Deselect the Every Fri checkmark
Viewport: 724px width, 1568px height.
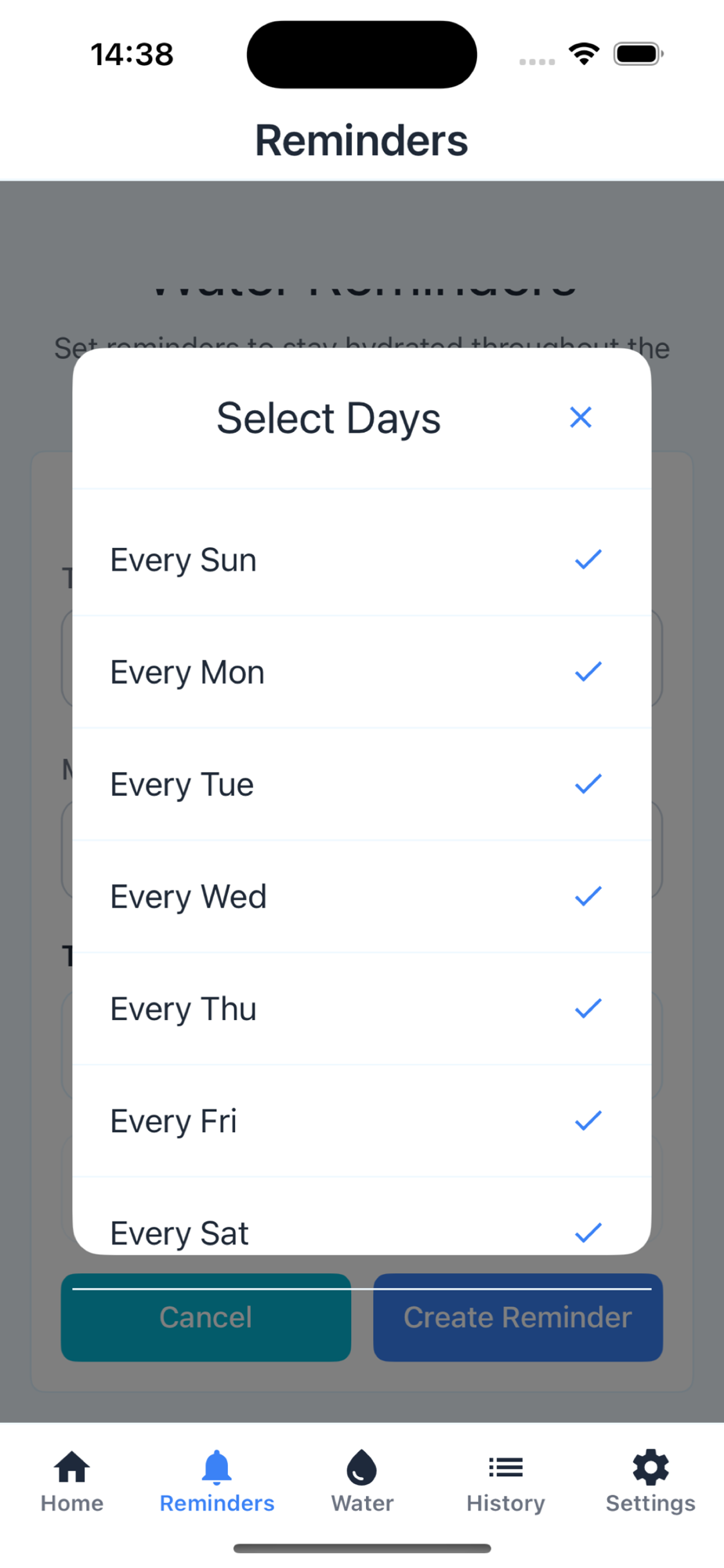click(588, 1120)
